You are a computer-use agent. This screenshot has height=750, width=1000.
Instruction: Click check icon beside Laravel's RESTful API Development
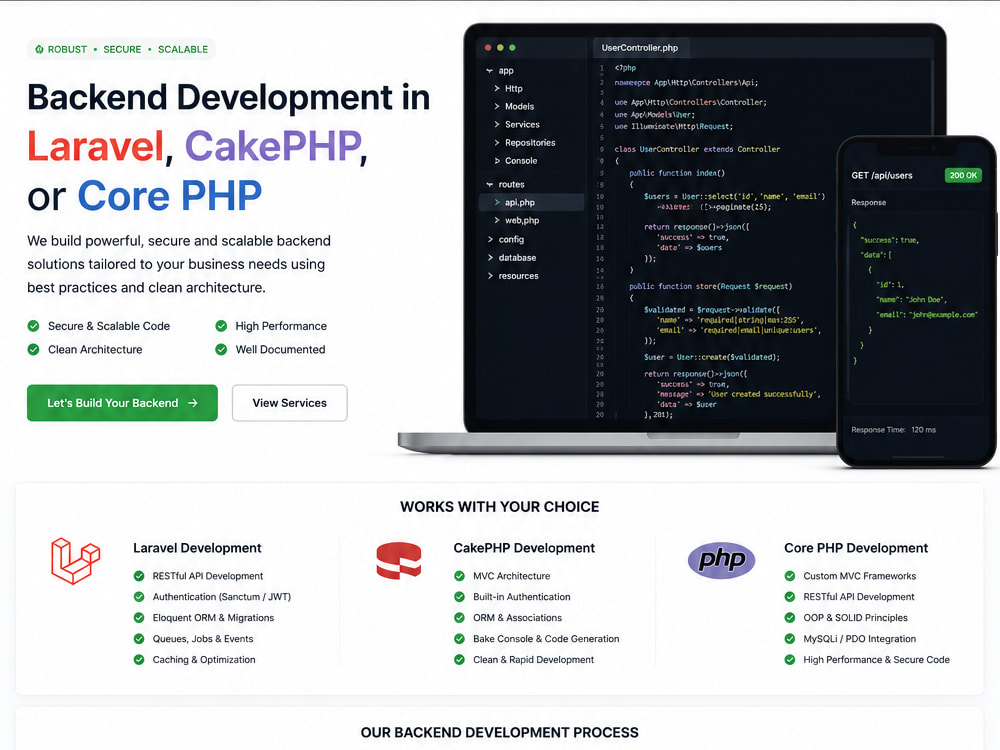pos(139,576)
